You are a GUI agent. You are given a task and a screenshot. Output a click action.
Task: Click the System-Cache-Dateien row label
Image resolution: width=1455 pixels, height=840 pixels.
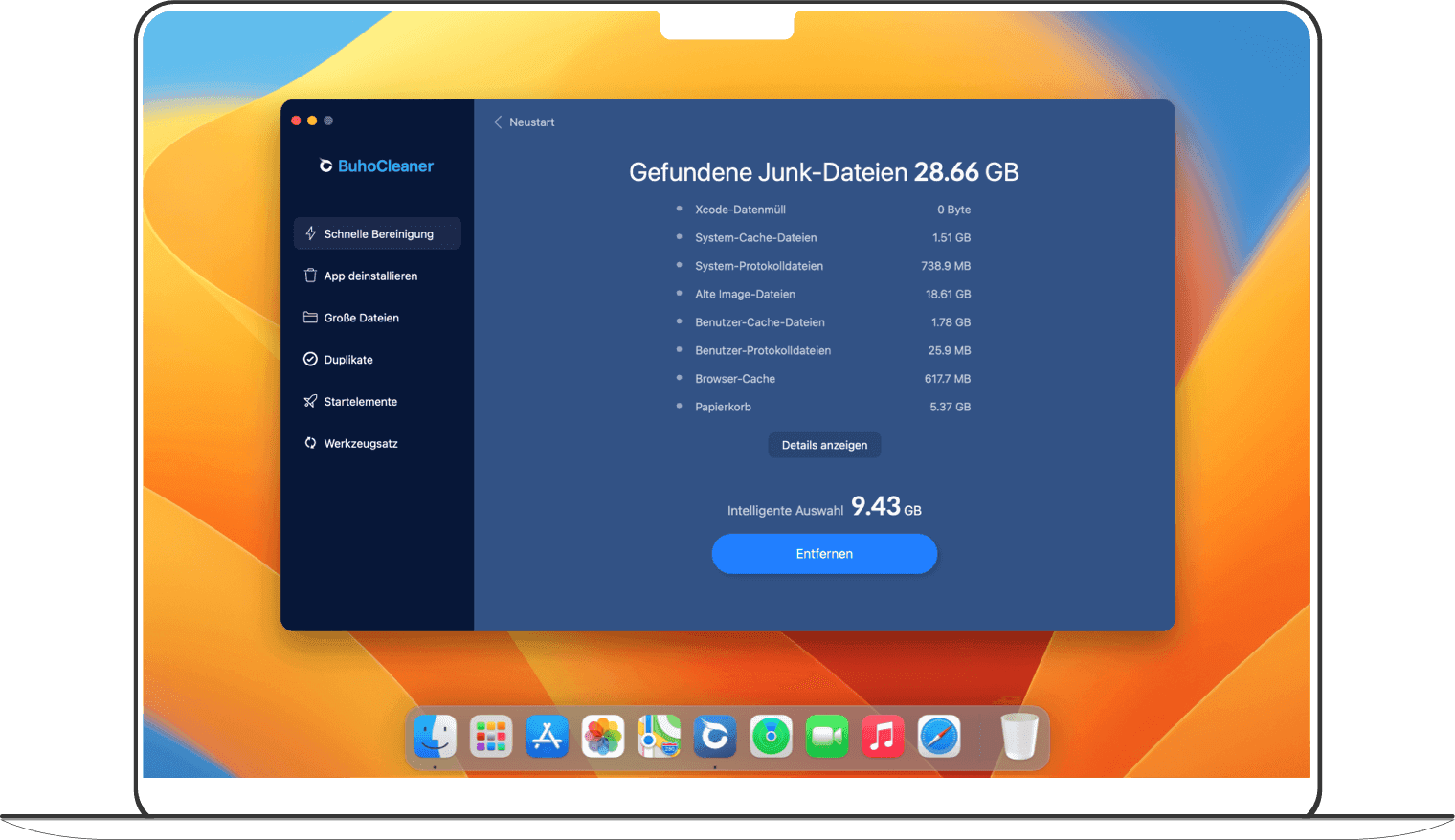tap(756, 237)
